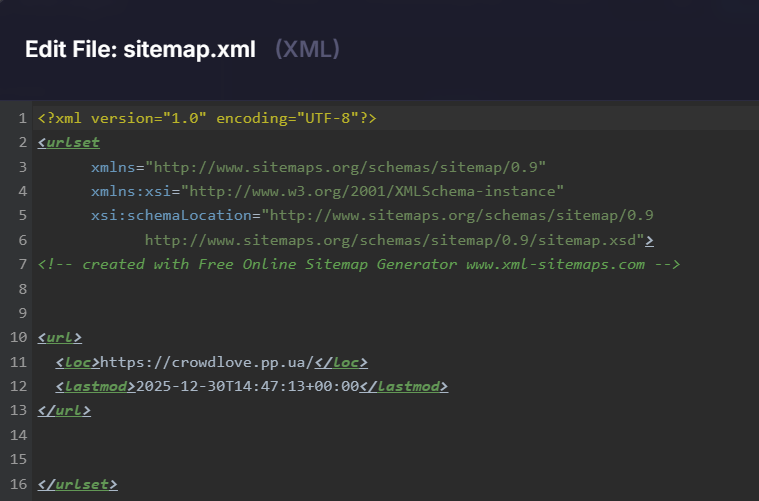Click the closing lastmod tag
759x501 pixels.
click(403, 386)
